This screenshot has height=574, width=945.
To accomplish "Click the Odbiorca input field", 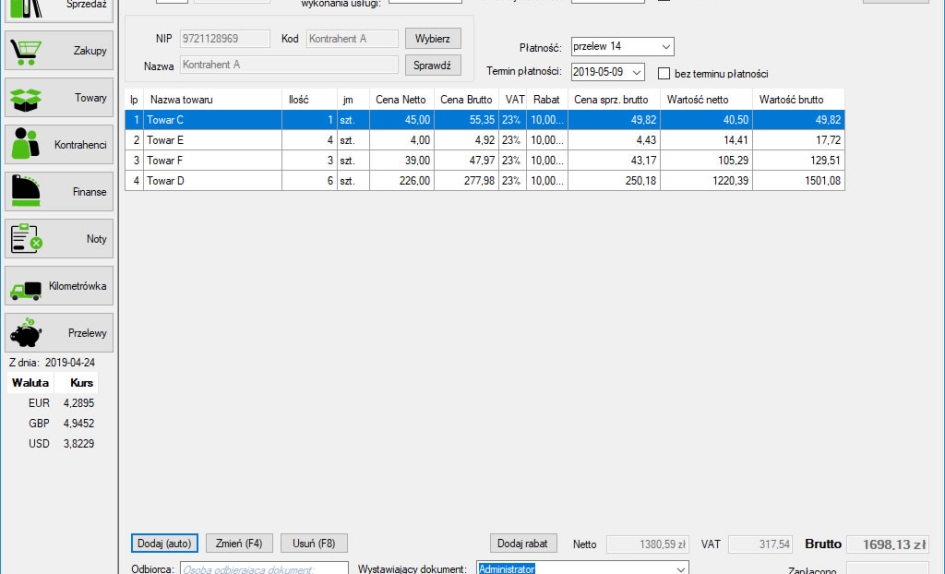I will point(263,569).
